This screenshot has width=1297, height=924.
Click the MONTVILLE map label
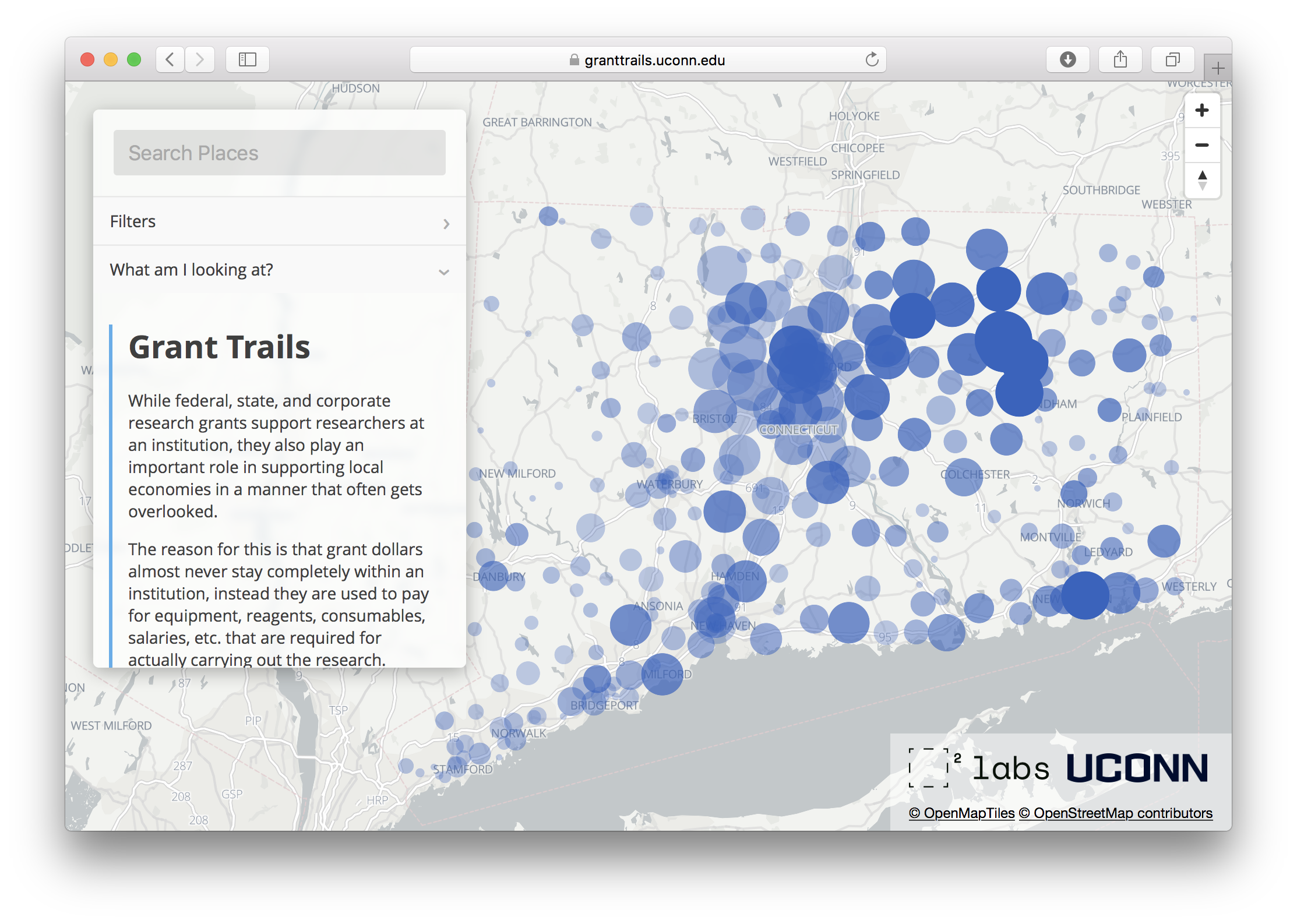[x=1051, y=537]
